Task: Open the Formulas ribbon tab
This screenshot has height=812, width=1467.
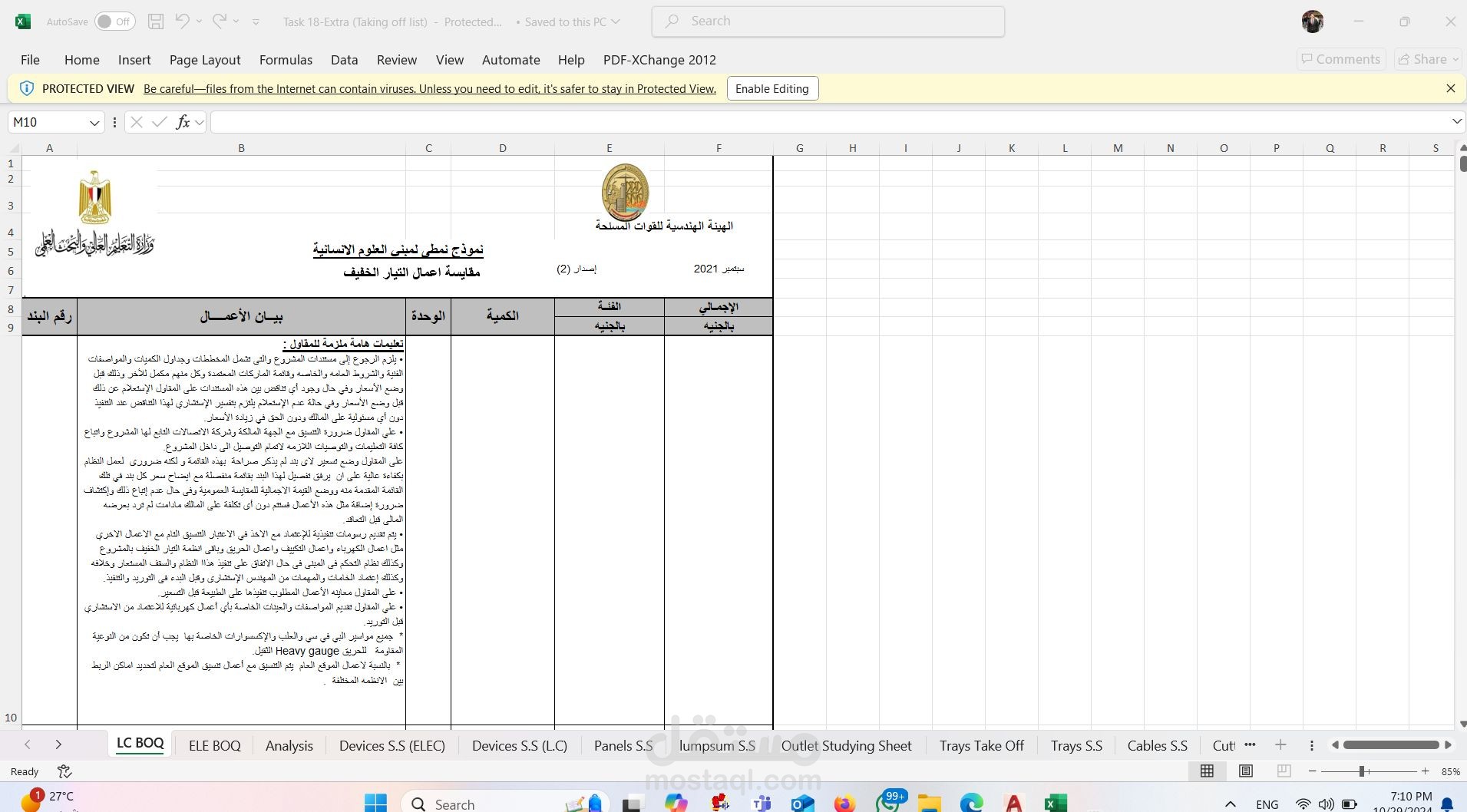Action: click(x=286, y=60)
